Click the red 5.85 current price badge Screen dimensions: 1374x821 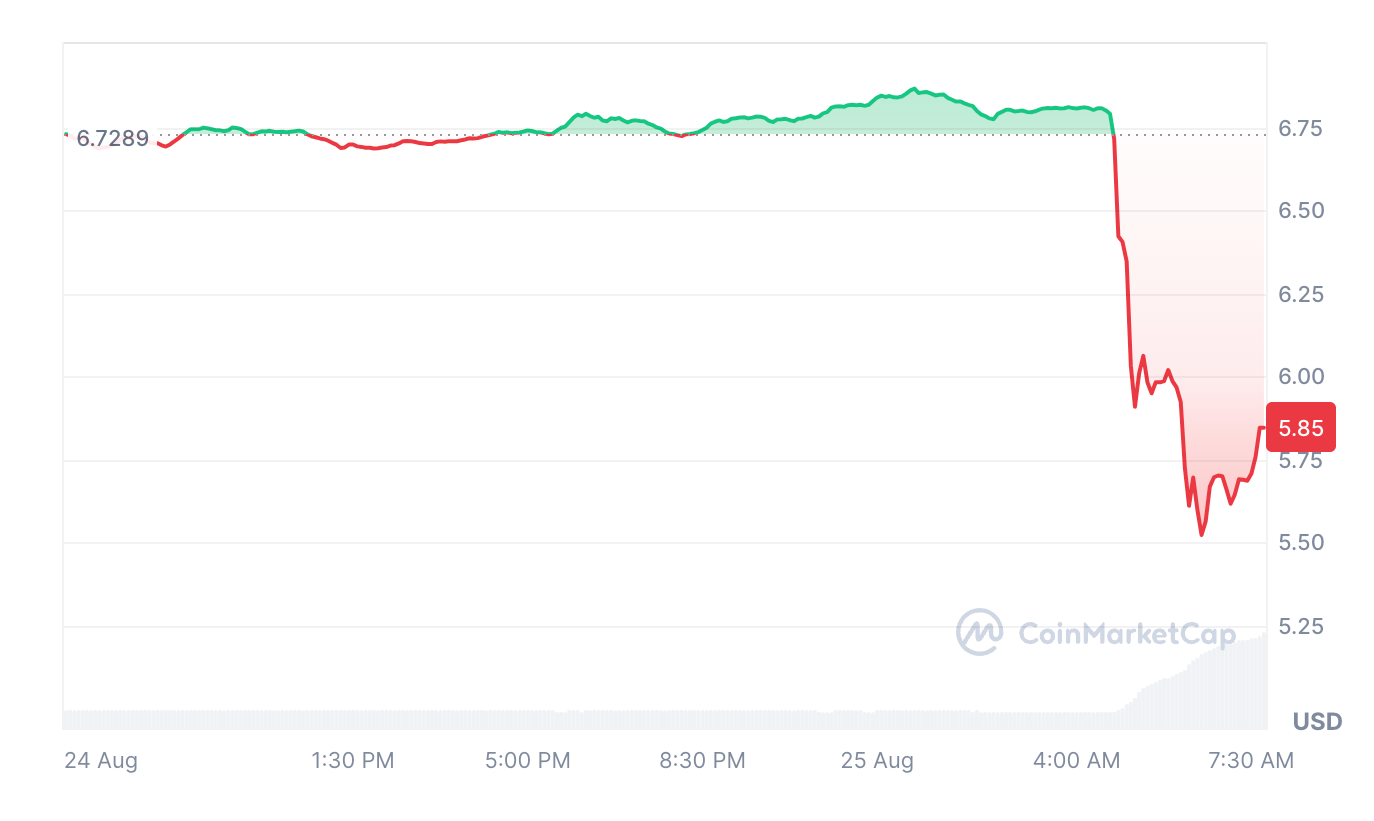[1301, 428]
